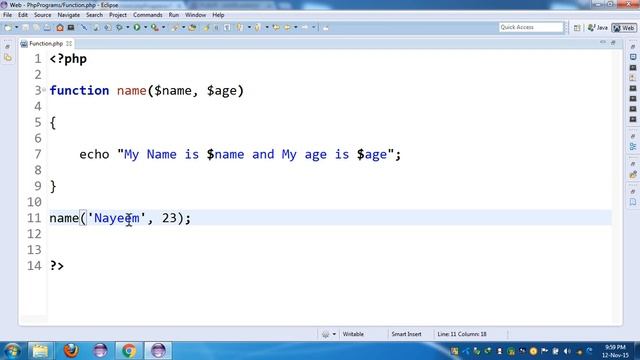Click the closing '?>' tag line 14
640x360 pixels.
point(57,266)
